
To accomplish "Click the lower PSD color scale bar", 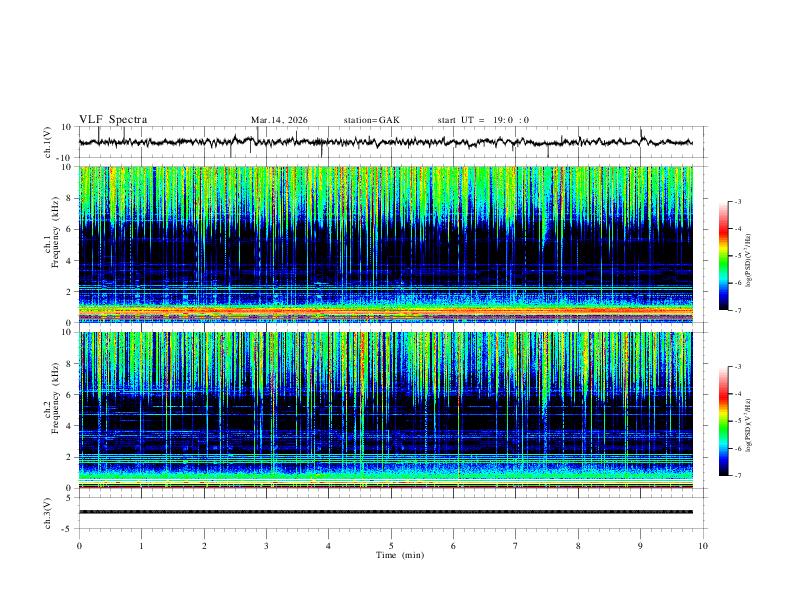I will [x=724, y=421].
